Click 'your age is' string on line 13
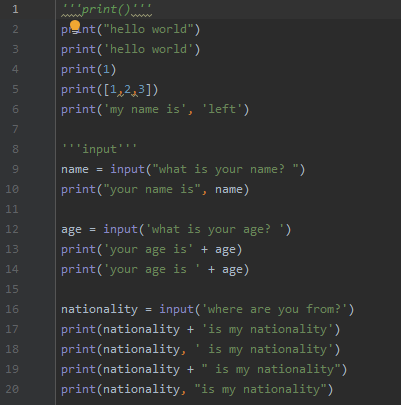This screenshot has height=405, width=401. click(x=148, y=249)
